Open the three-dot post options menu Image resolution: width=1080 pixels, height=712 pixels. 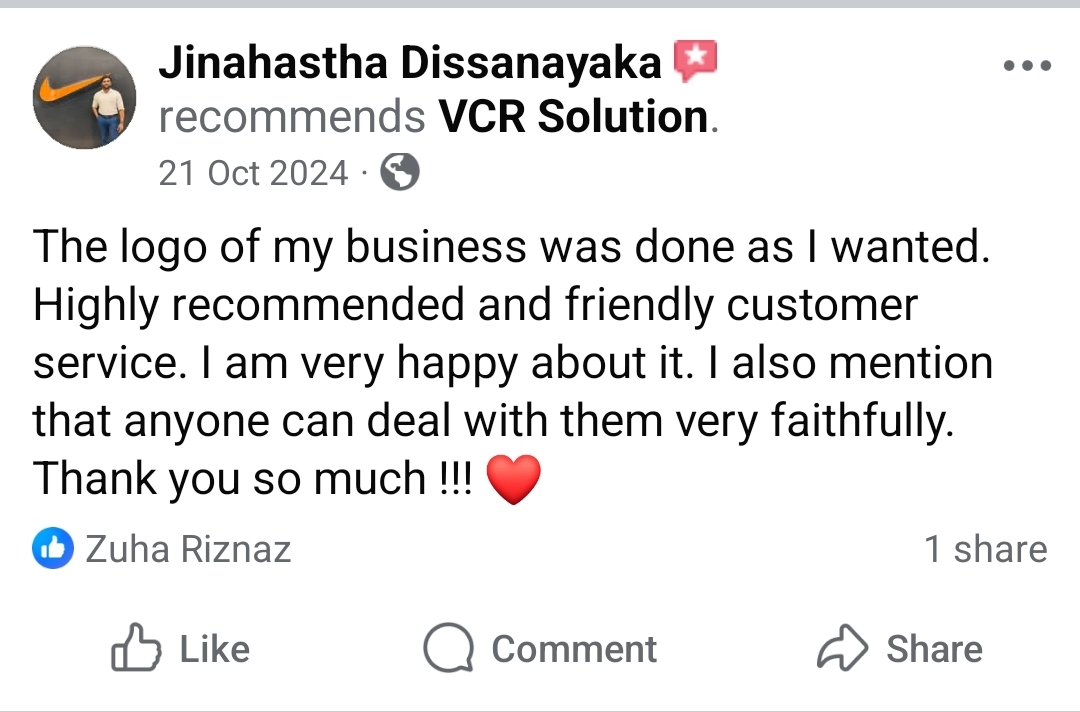pyautogui.click(x=1027, y=67)
